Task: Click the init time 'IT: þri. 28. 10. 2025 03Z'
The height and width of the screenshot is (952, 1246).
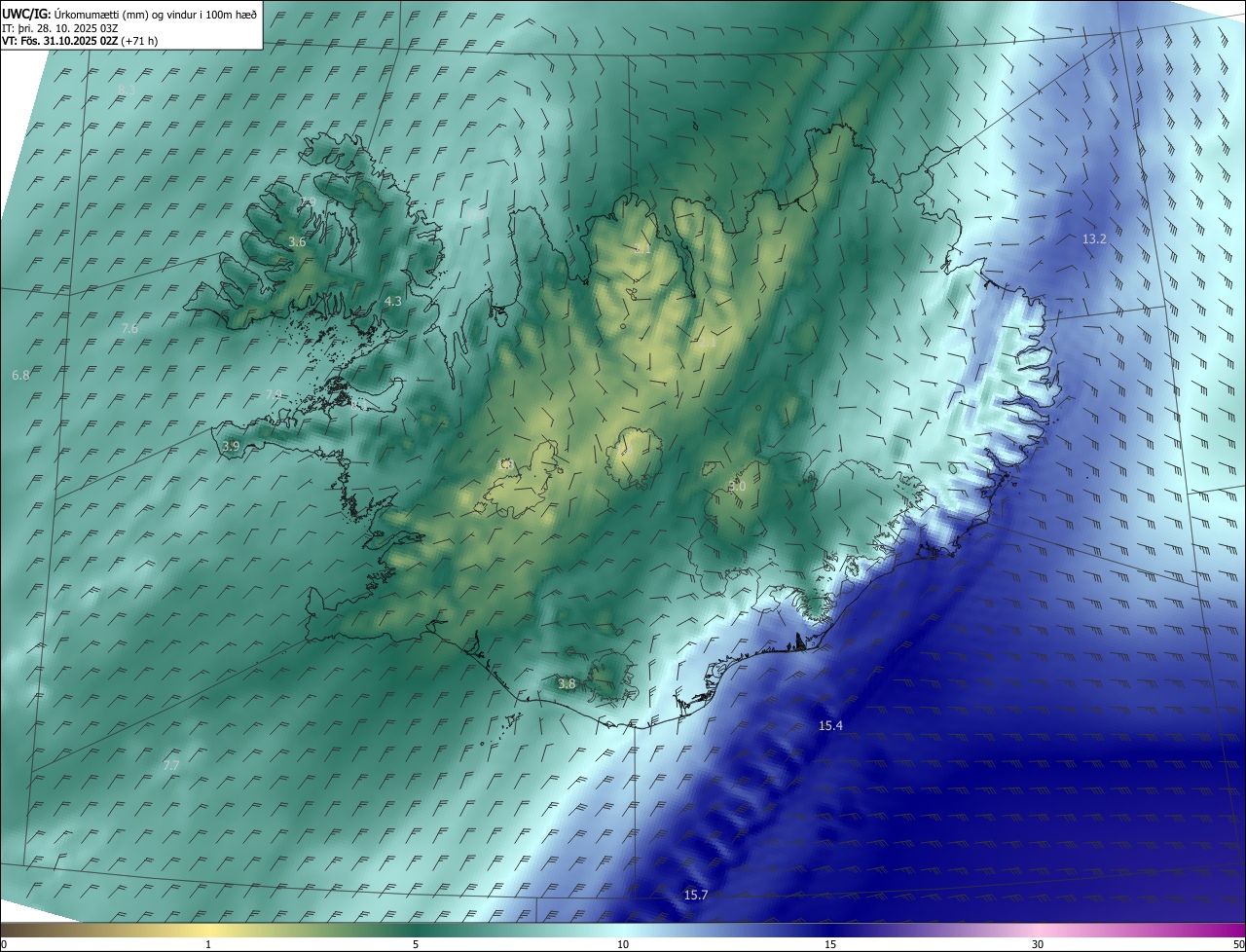Action: coord(60,27)
